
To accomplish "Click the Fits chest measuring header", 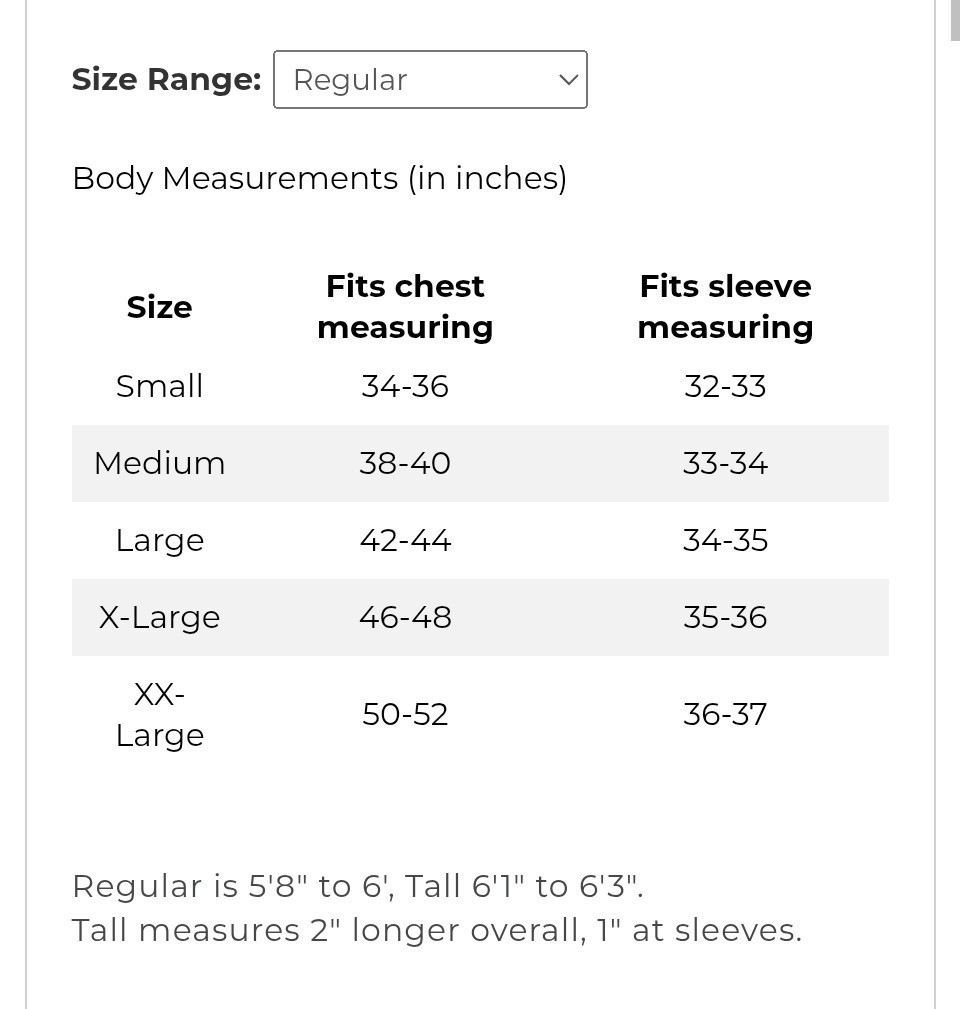I will (405, 307).
